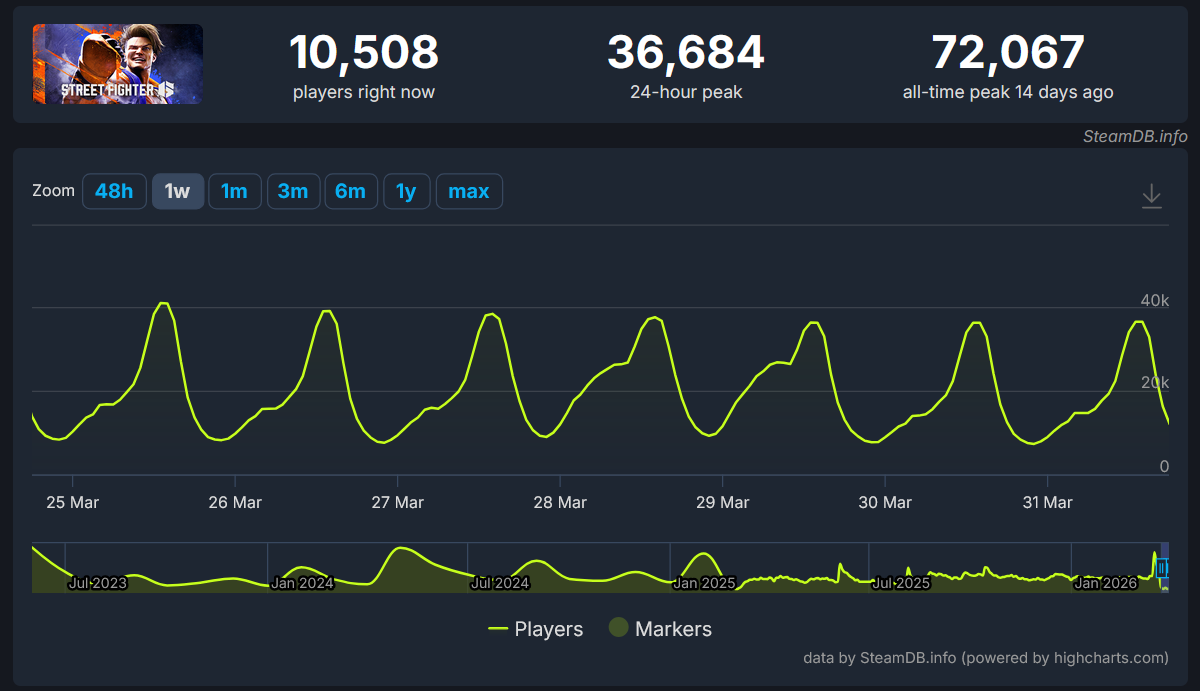
Task: Click the navigator timeline at Jul 2024
Action: pyautogui.click(x=499, y=583)
